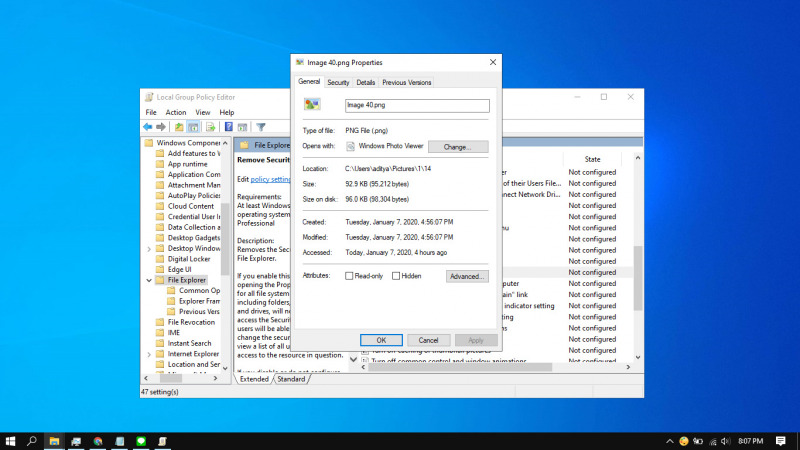Open taskbar search magnifier

tap(32, 441)
